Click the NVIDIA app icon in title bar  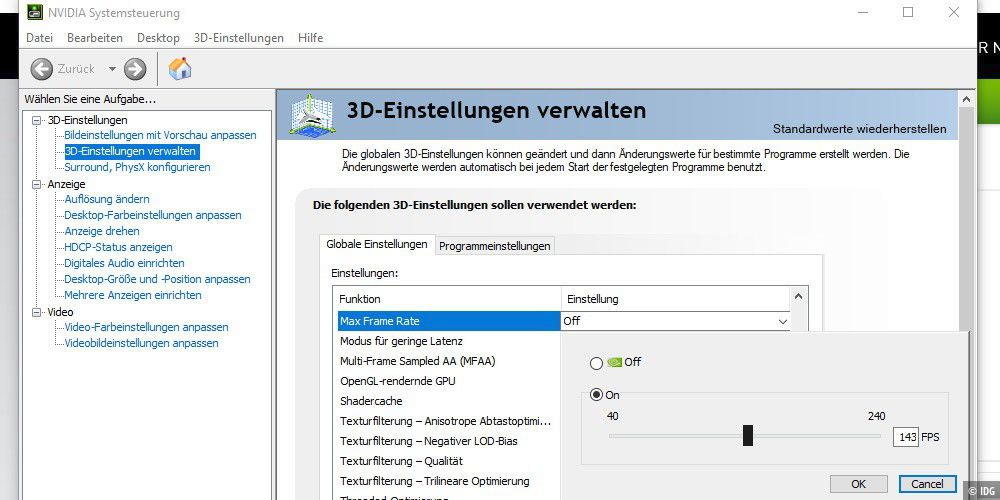[35, 12]
